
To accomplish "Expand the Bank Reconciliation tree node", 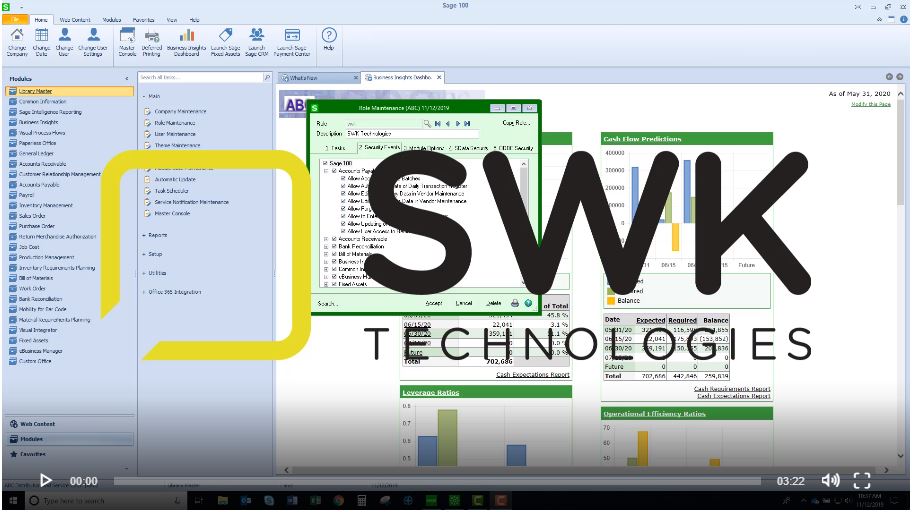I will click(x=326, y=246).
